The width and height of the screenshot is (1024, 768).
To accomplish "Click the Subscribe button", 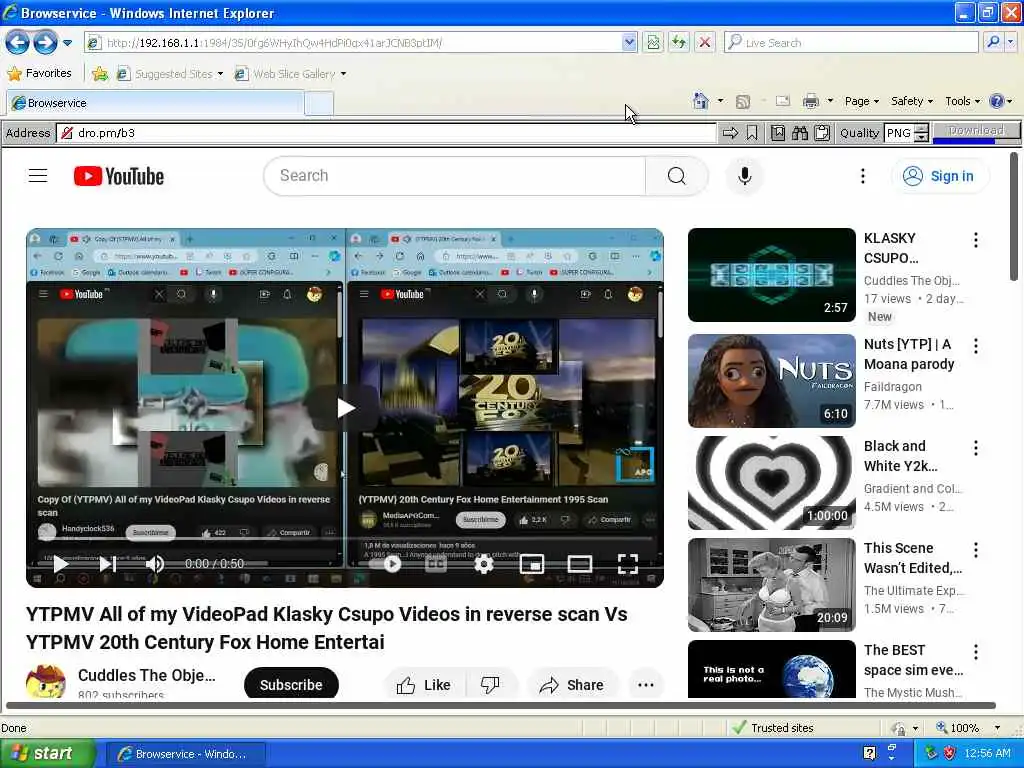I will click(x=291, y=684).
